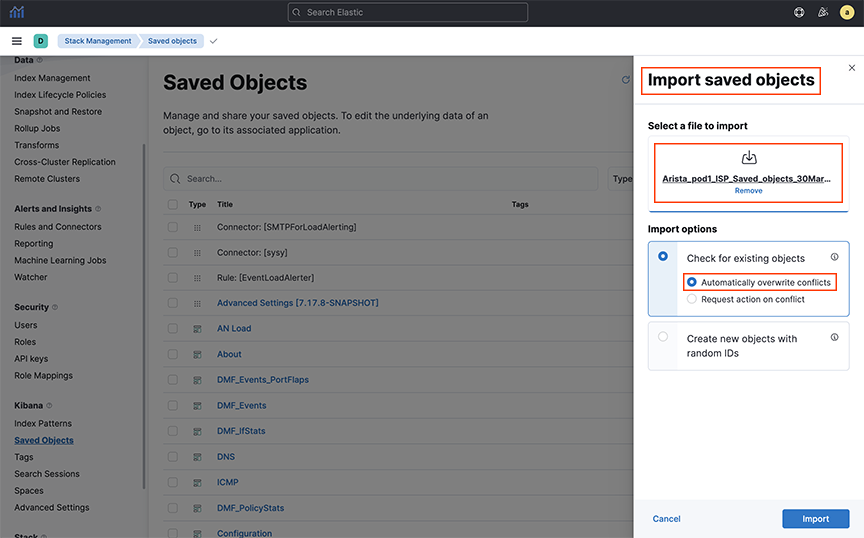Open Role Mappings in sidebar
Screen dimensions: 864x538
[x=44, y=375]
